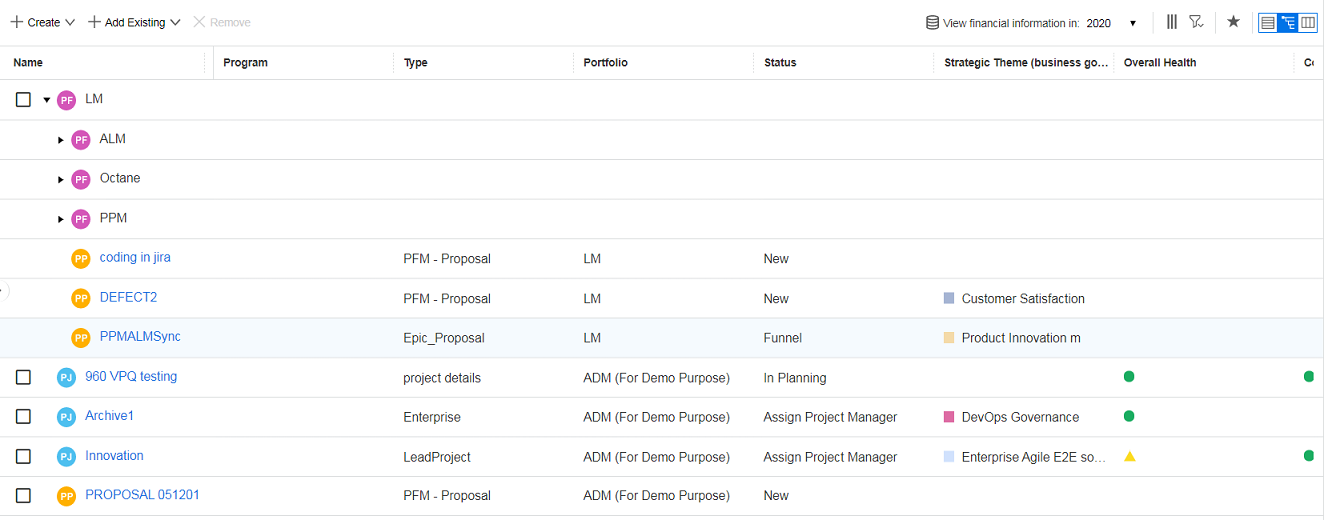Switch to the hierarchy tree view
Image resolution: width=1324 pixels, height=520 pixels.
pos(1288,22)
